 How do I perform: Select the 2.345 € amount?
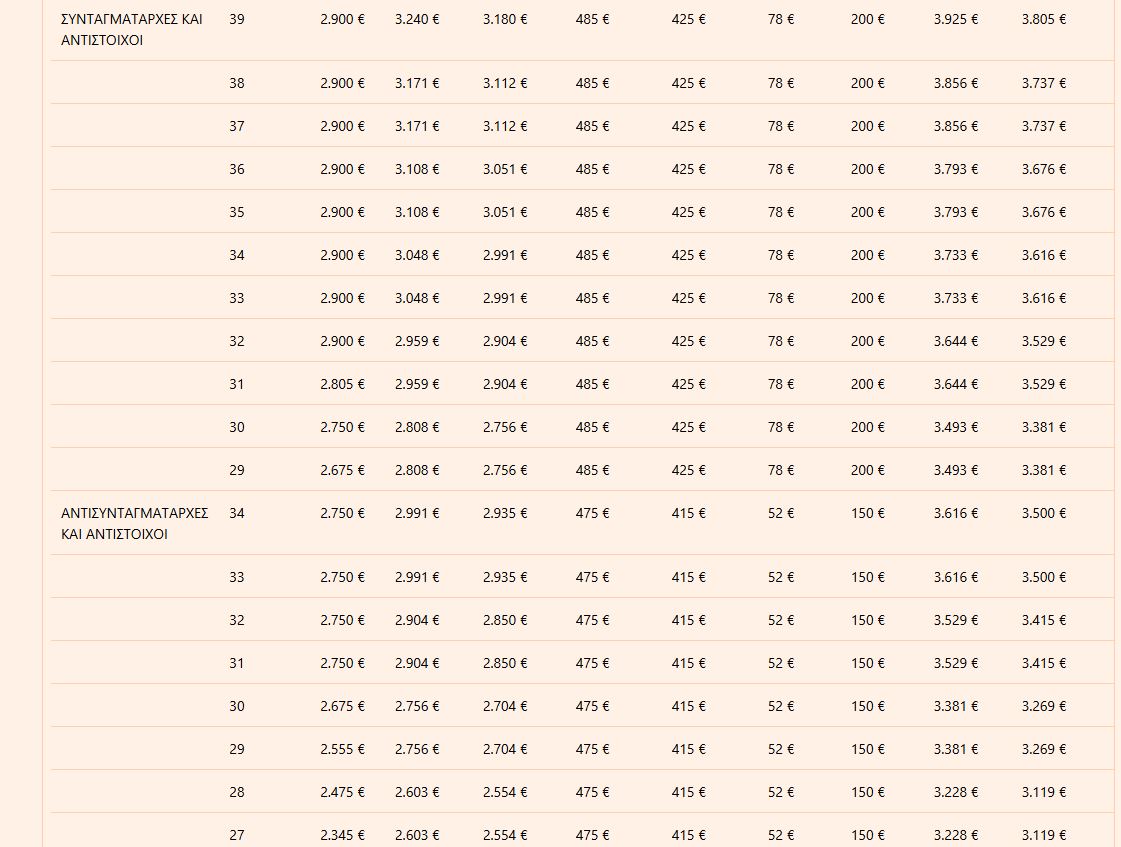coord(342,835)
